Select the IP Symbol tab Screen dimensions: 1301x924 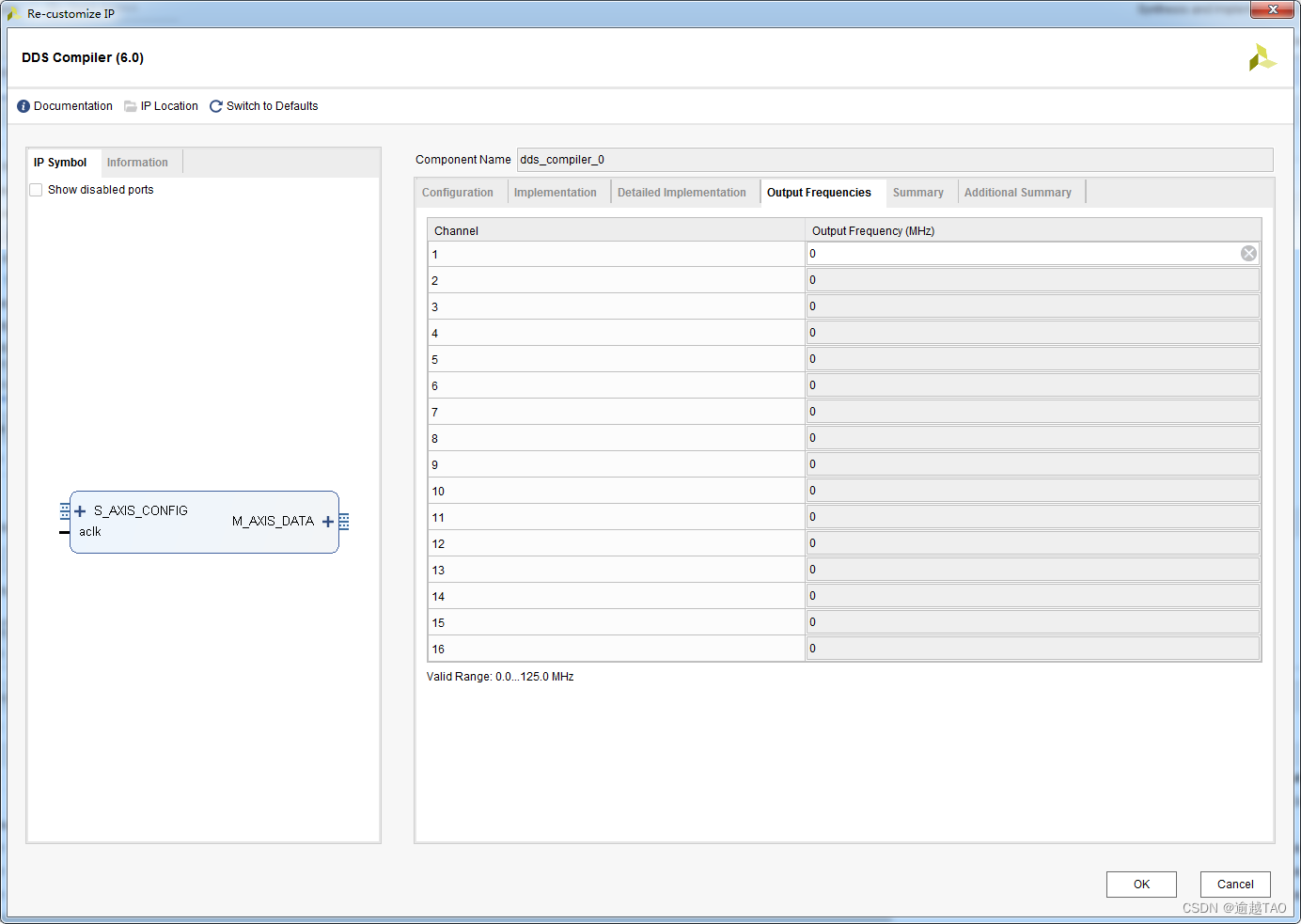pyautogui.click(x=60, y=163)
